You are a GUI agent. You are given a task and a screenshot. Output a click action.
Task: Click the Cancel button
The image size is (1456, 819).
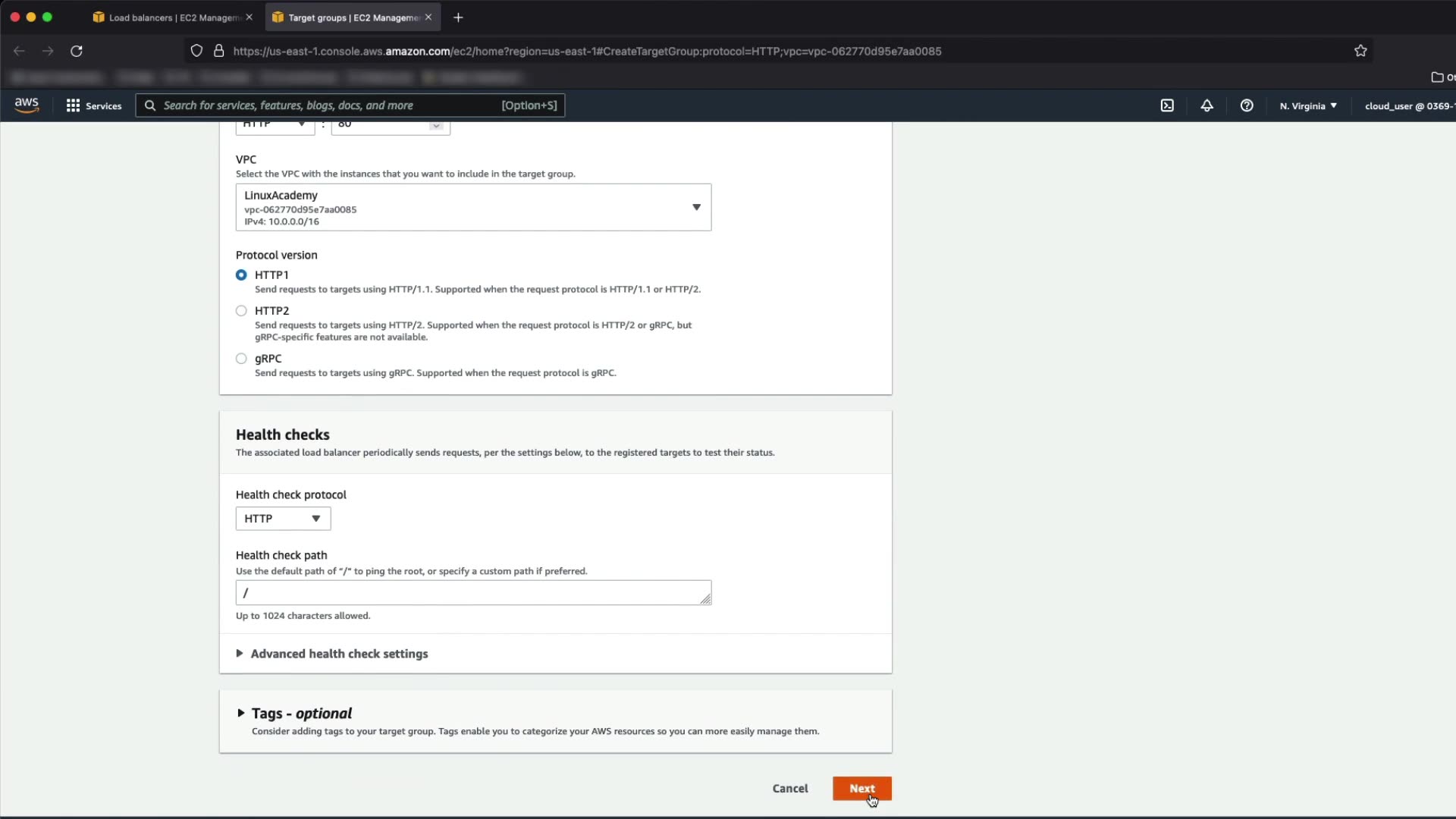pyautogui.click(x=790, y=789)
